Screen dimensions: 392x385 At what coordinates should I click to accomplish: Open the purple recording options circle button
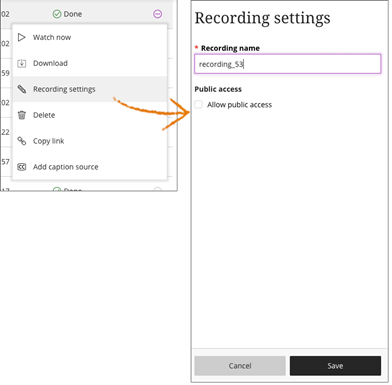click(x=158, y=14)
